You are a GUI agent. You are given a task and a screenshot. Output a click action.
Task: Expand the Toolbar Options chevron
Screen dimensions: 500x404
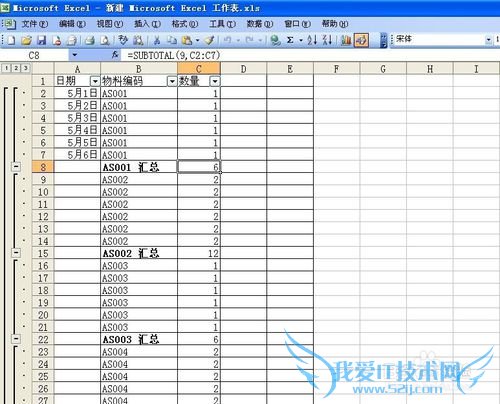(383, 40)
